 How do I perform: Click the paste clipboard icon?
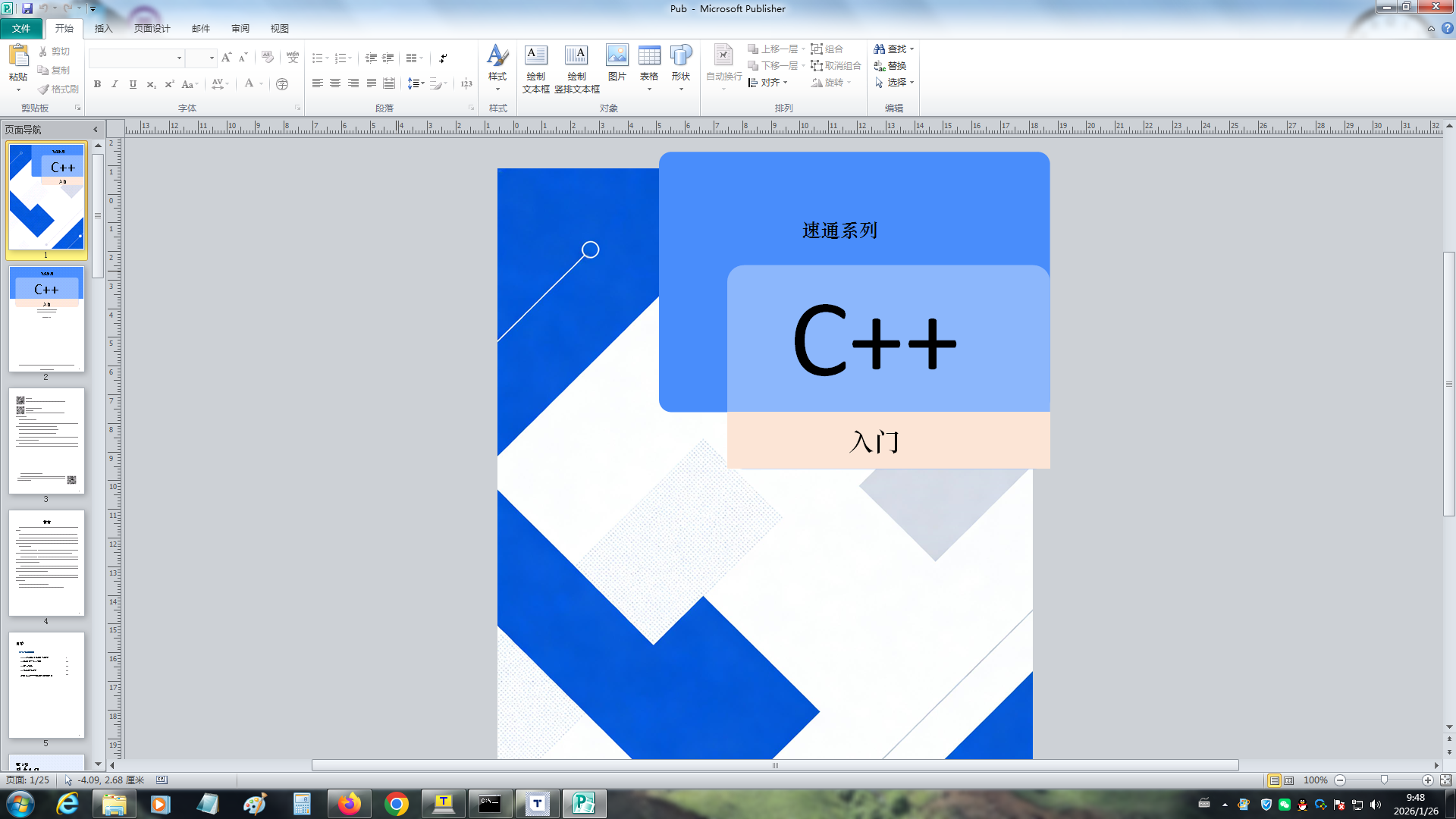pyautogui.click(x=17, y=56)
